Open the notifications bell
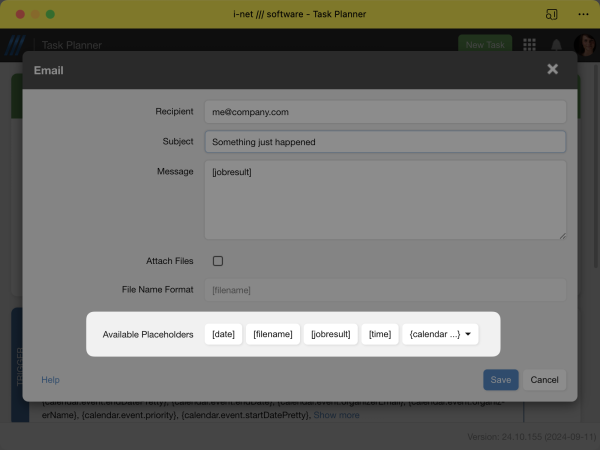This screenshot has width=600, height=450. (x=556, y=45)
